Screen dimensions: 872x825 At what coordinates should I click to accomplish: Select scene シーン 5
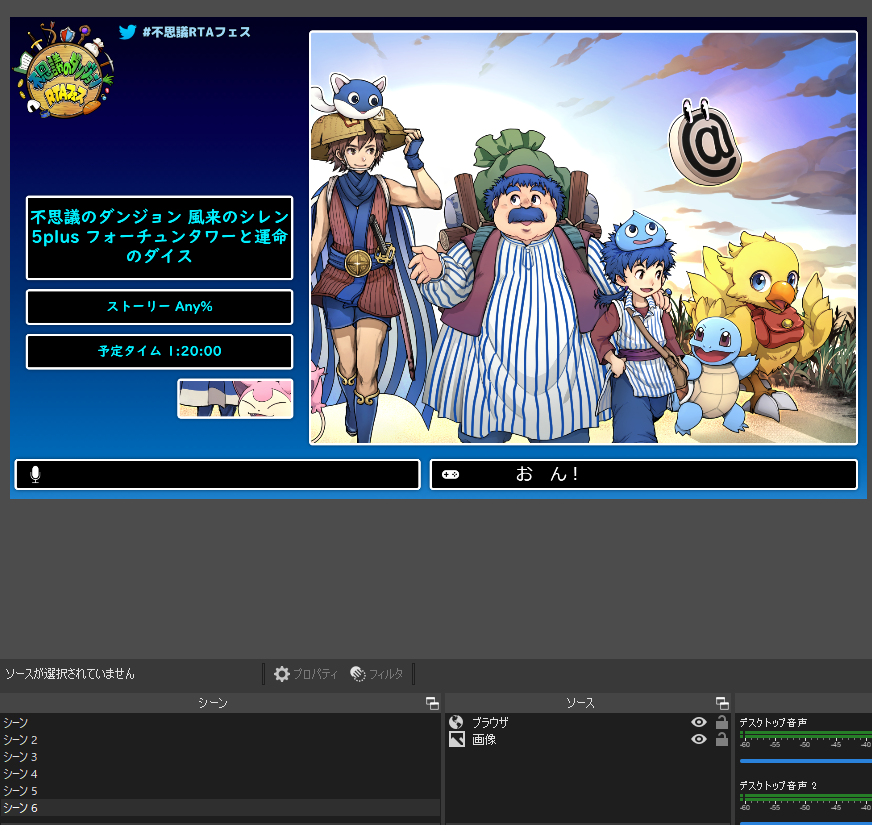(x=220, y=791)
